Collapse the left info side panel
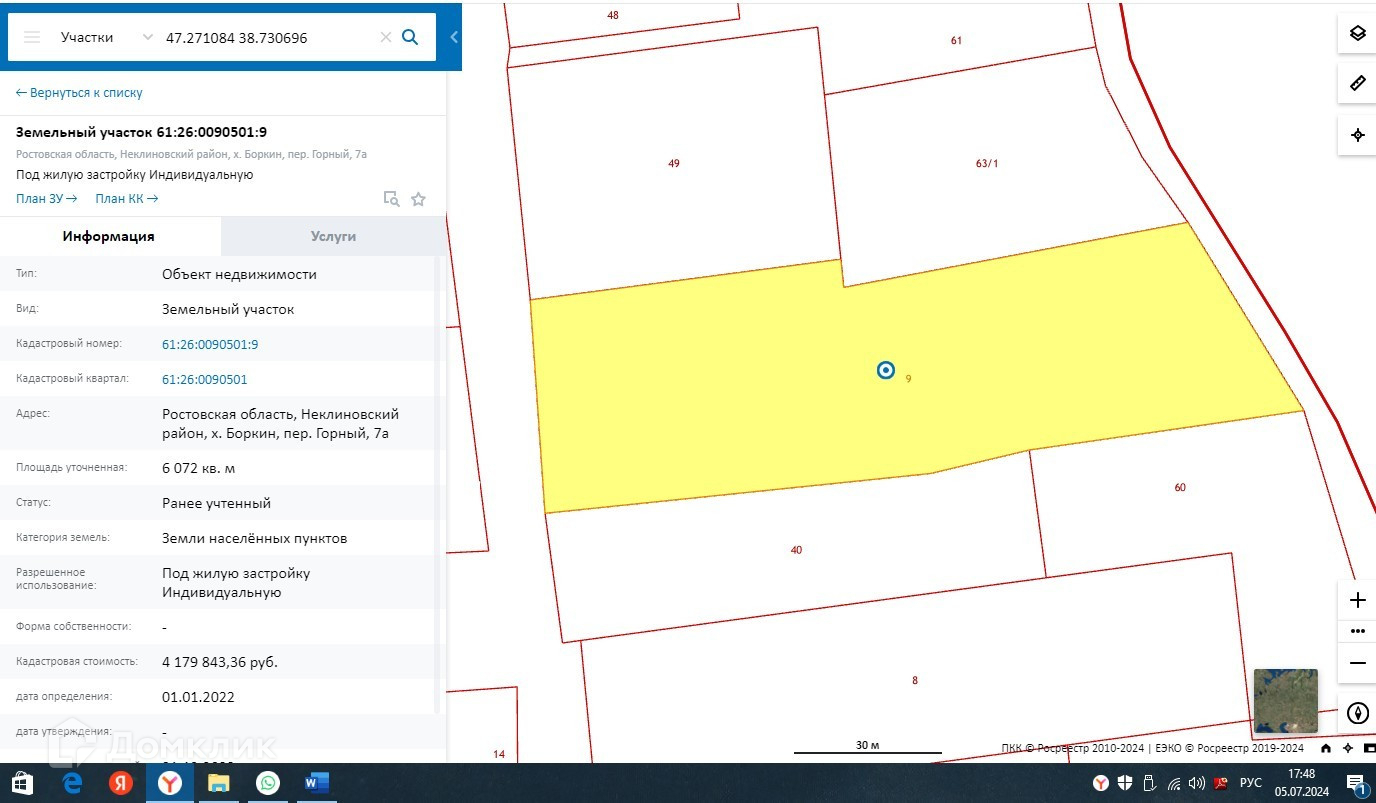Image resolution: width=1376 pixels, height=803 pixels. click(454, 37)
